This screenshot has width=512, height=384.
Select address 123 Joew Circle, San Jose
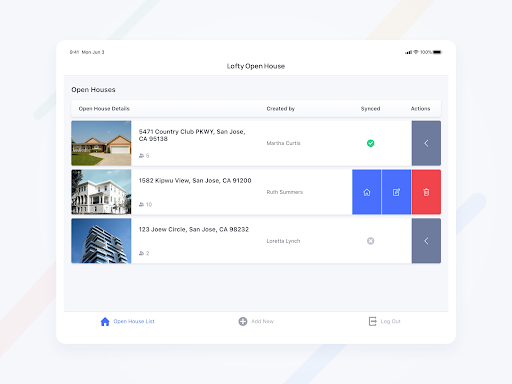pyautogui.click(x=194, y=229)
